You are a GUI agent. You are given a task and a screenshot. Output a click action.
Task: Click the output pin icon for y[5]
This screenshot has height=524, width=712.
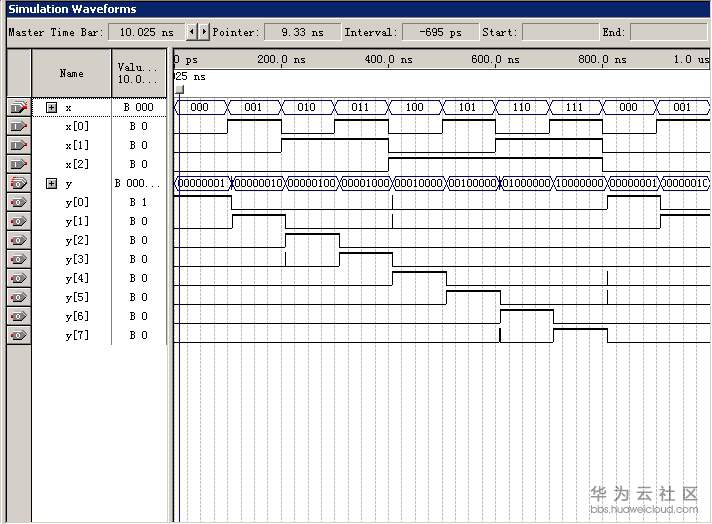point(19,297)
